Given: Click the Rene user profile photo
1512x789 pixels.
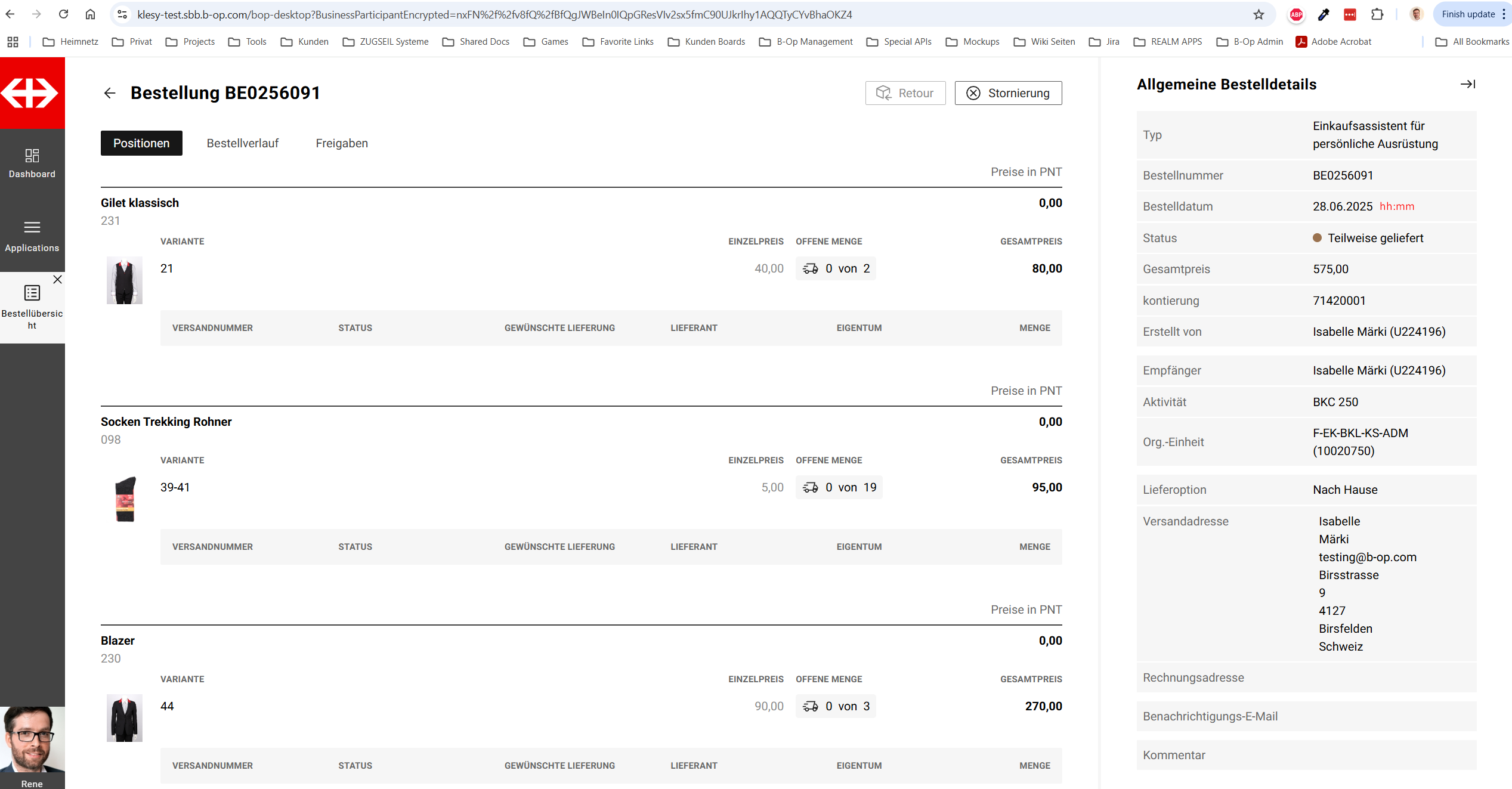Looking at the screenshot, I should pos(32,740).
